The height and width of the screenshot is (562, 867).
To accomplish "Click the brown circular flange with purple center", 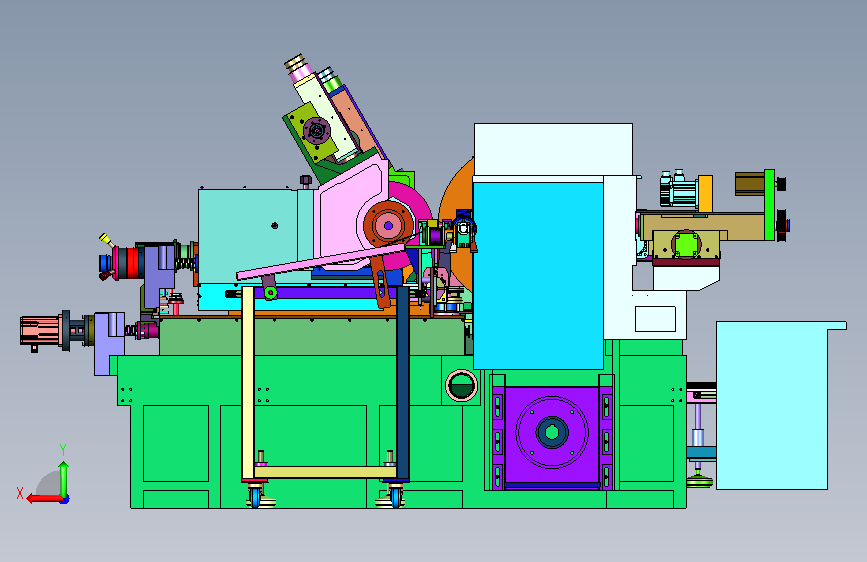I will pos(388,225).
